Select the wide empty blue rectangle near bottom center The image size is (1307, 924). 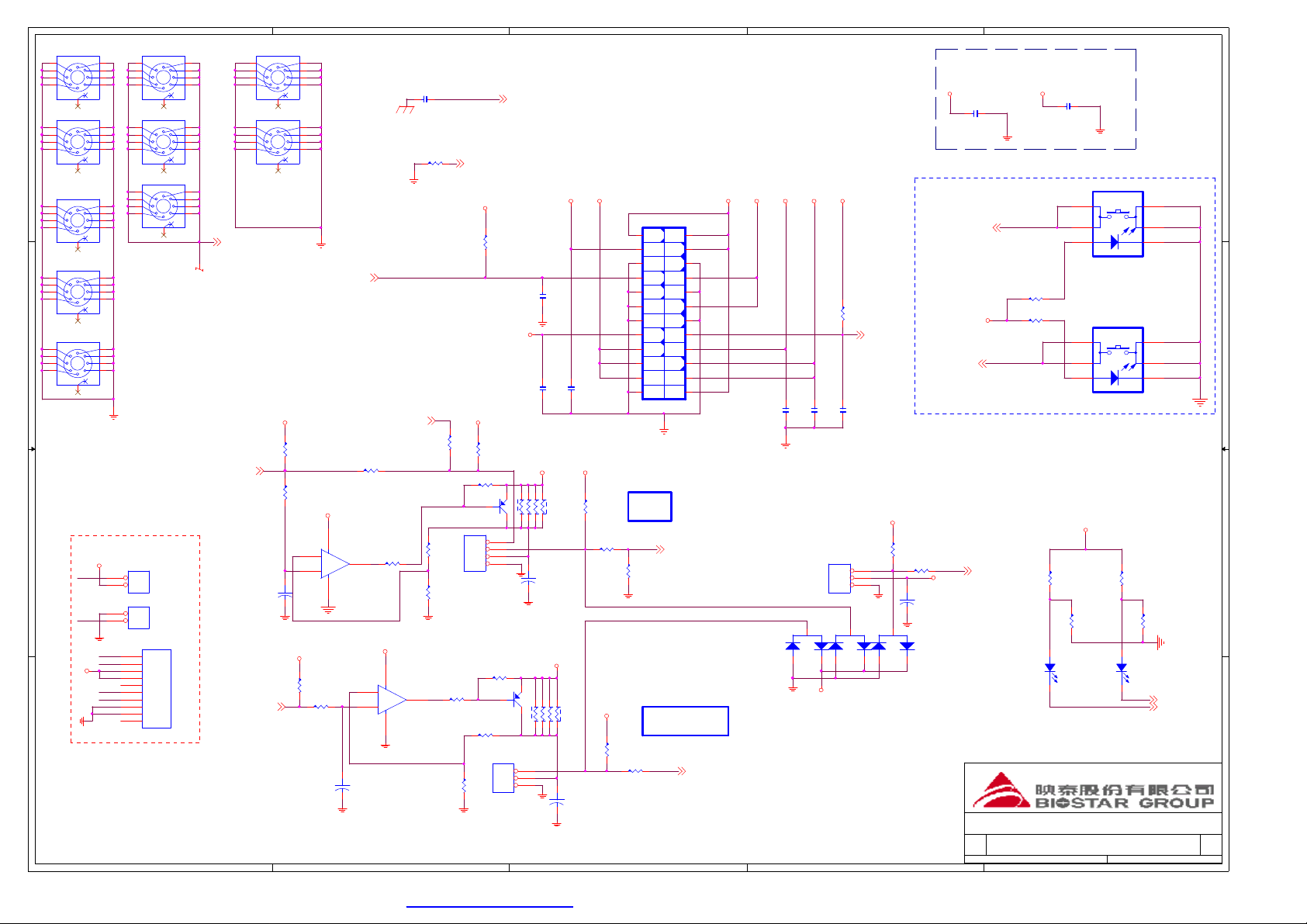pyautogui.click(x=685, y=721)
